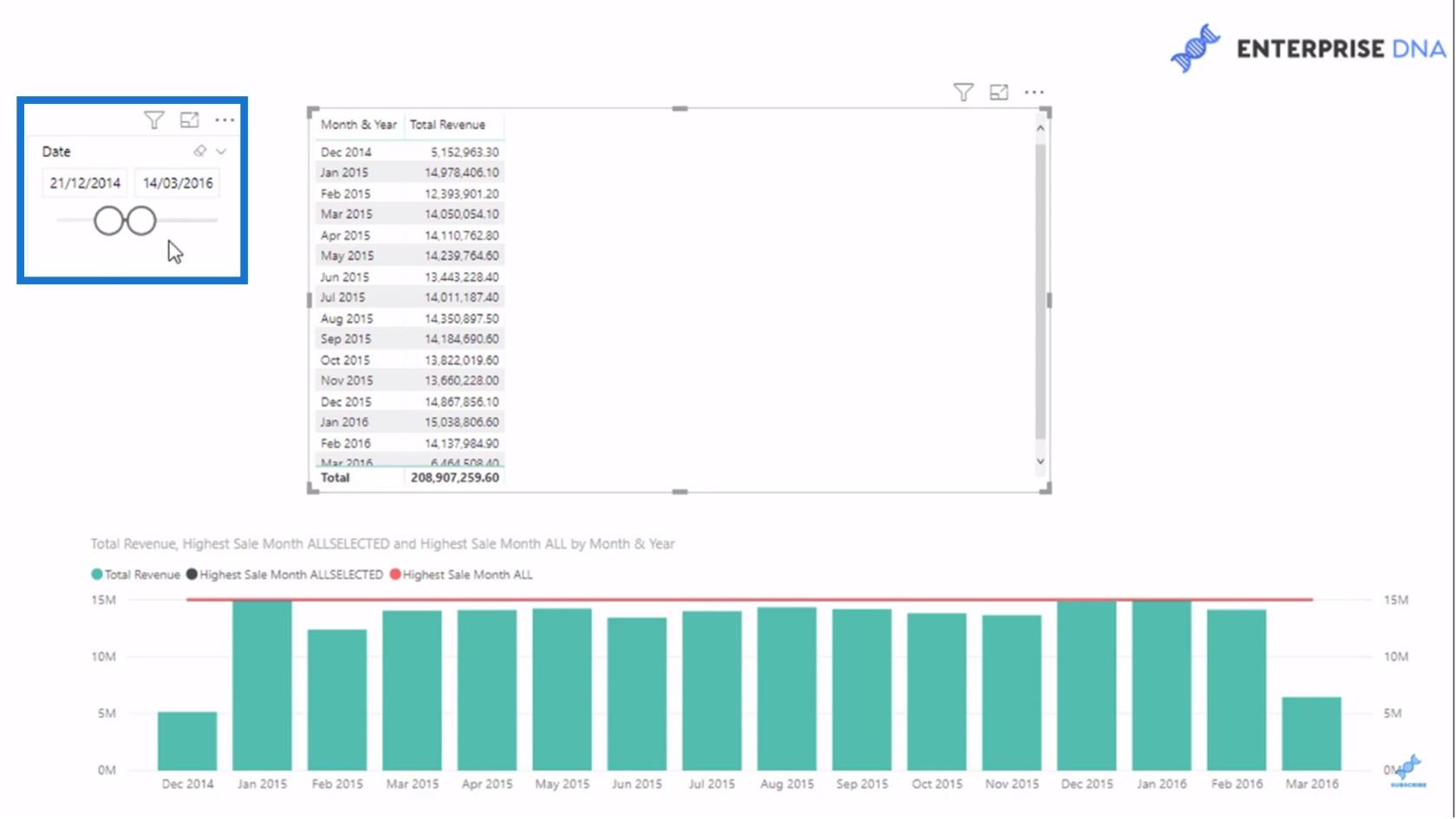The width and height of the screenshot is (1456, 819).
Task: Click value 14,978,406.10 in table
Action: [x=461, y=172]
